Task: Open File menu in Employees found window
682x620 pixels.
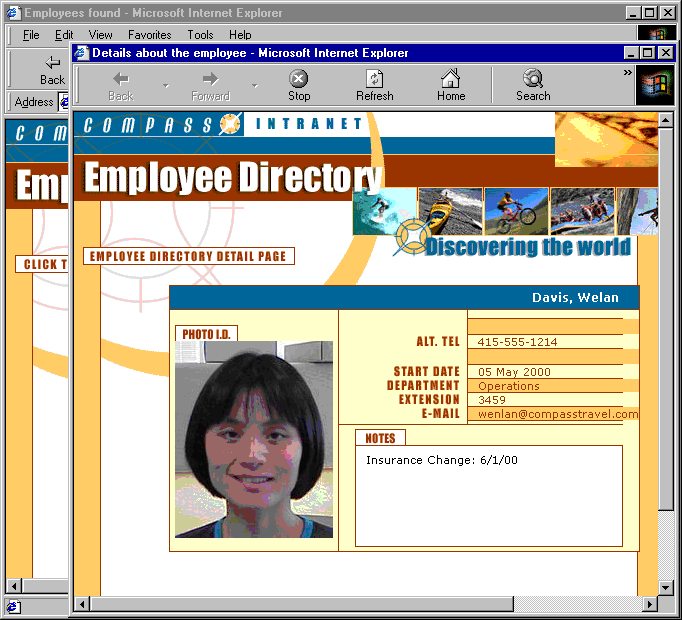Action: pos(31,34)
